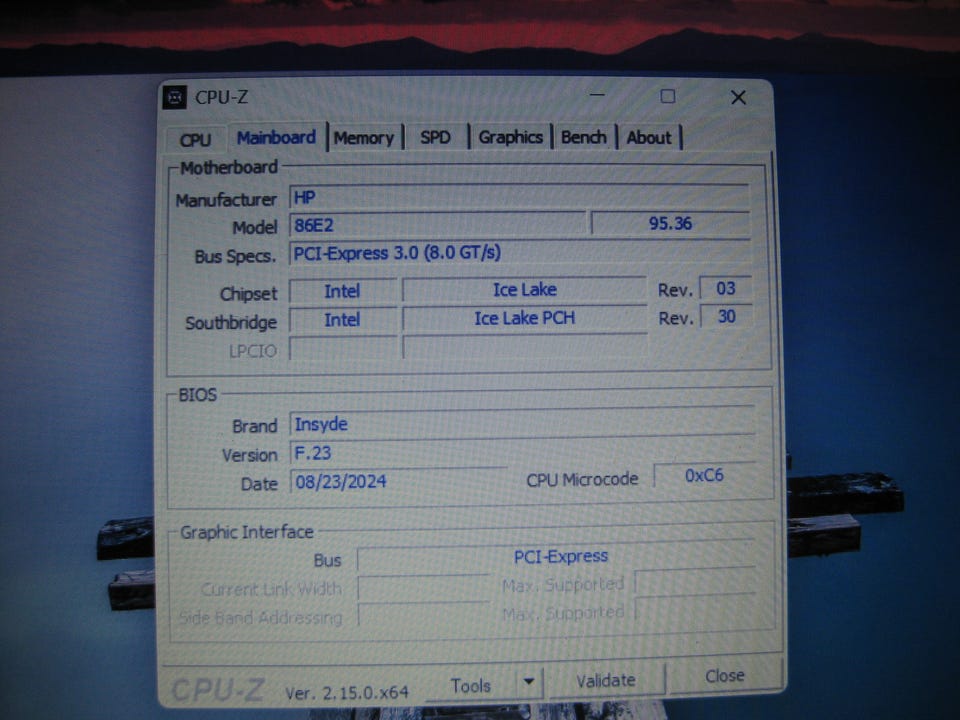Click the Validate button
The image size is (960, 720).
pyautogui.click(x=606, y=680)
